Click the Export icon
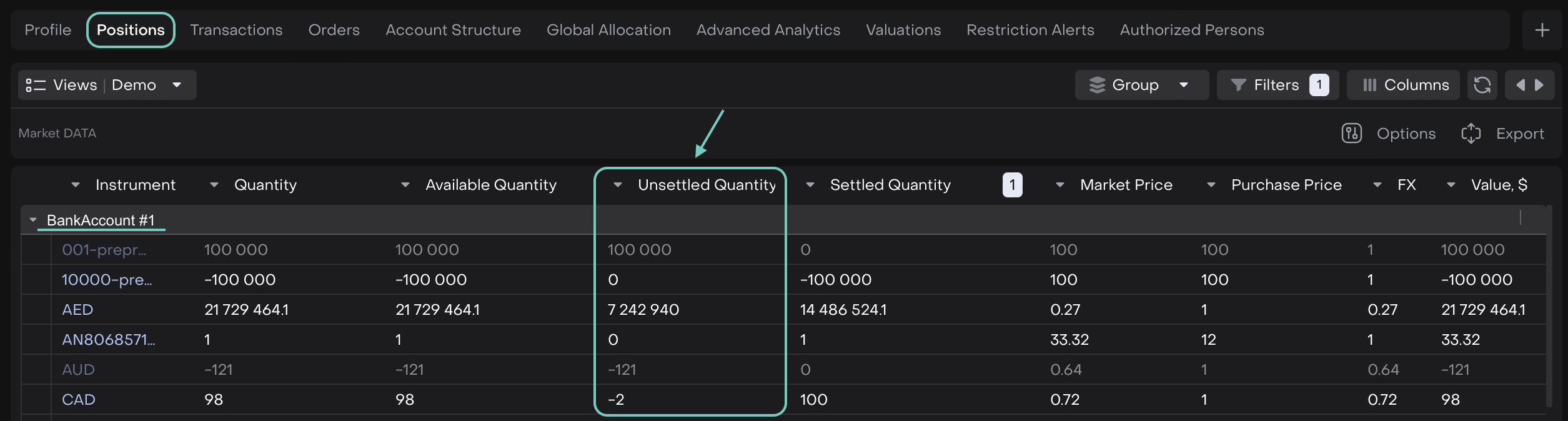Viewport: 1568px width, 421px height. coord(1471,133)
